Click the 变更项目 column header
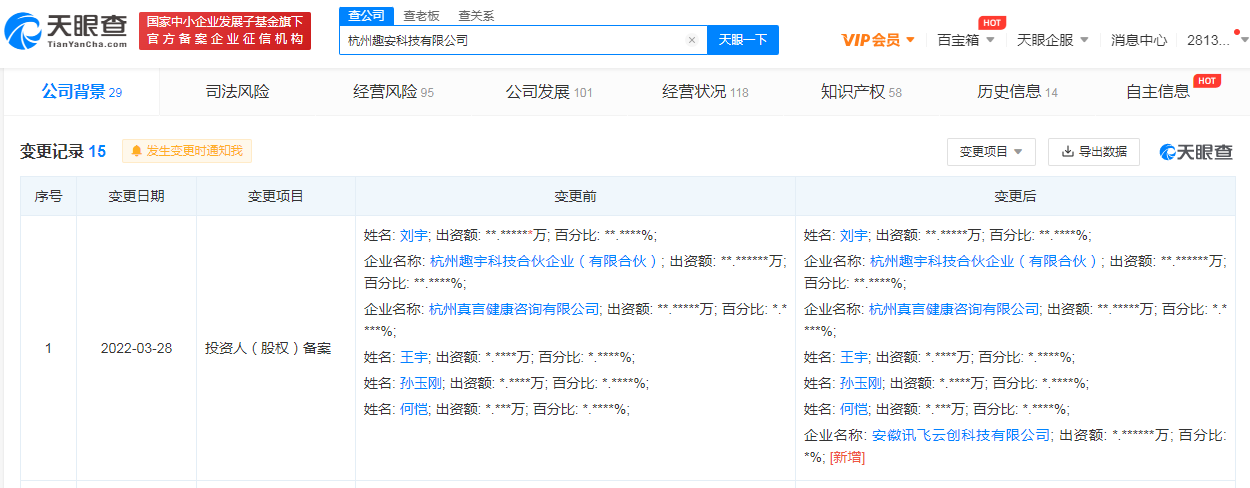 pos(276,196)
